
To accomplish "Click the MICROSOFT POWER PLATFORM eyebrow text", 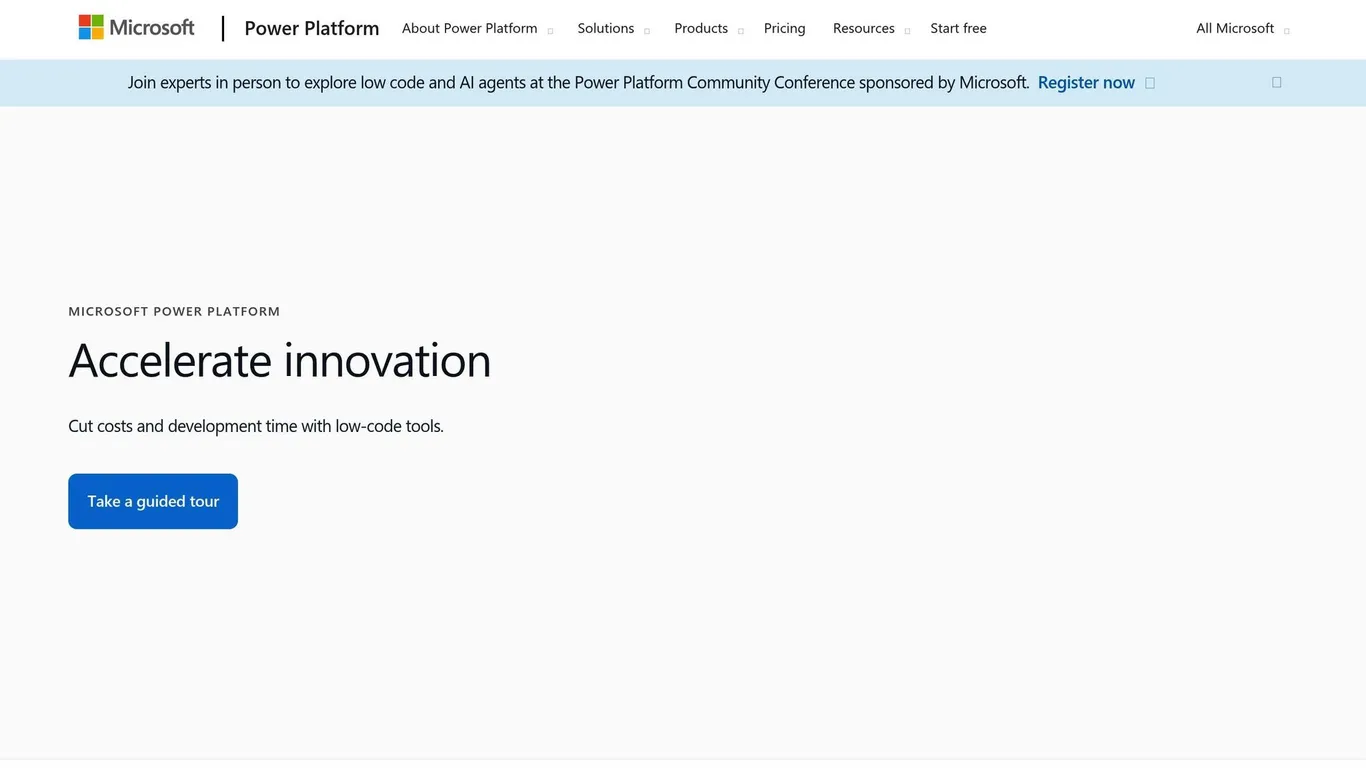I will point(174,311).
